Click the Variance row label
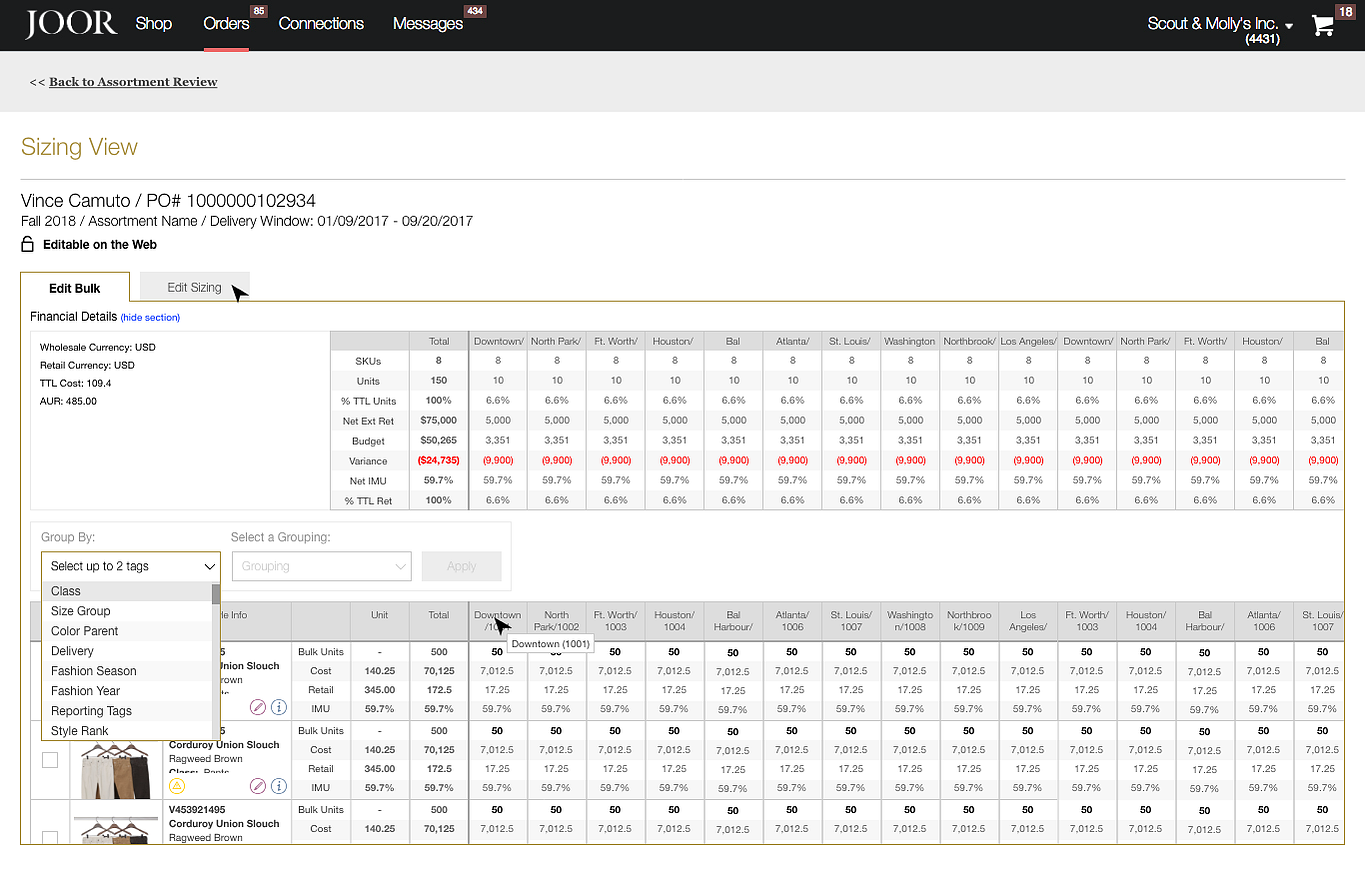The image size is (1365, 879). tap(368, 461)
